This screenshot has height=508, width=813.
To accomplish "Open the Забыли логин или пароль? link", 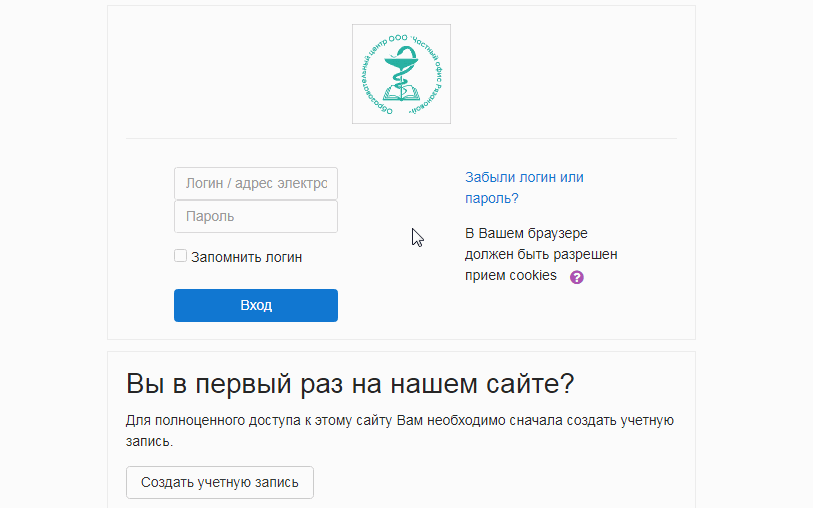I will (524, 188).
